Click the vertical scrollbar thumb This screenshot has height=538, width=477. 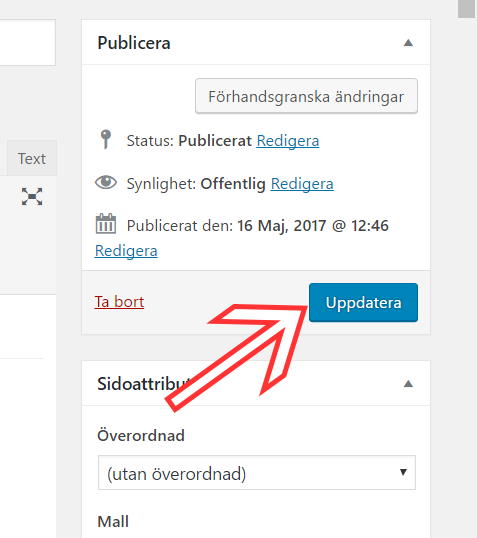pos(466,9)
